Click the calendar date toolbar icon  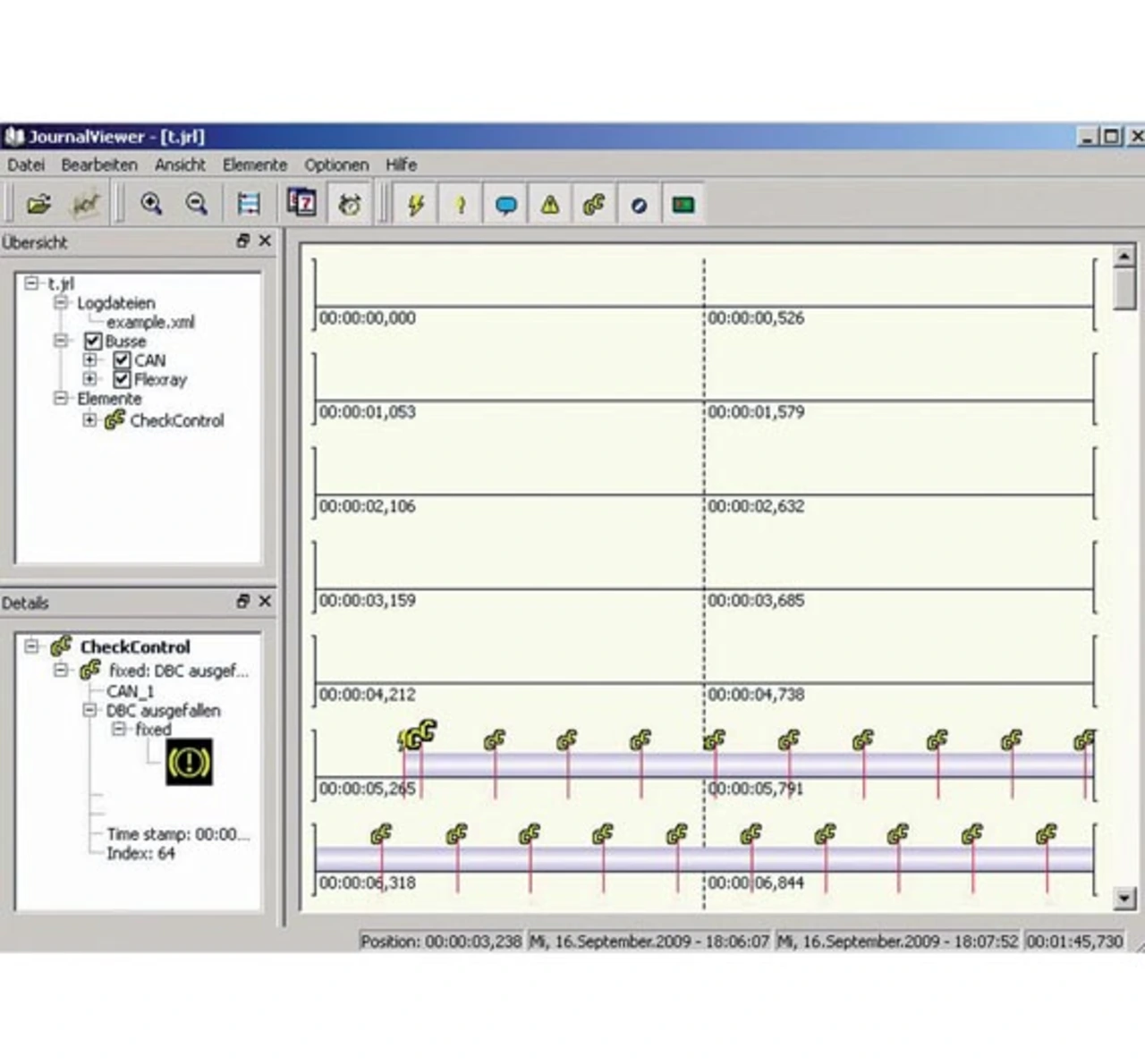pyautogui.click(x=302, y=204)
